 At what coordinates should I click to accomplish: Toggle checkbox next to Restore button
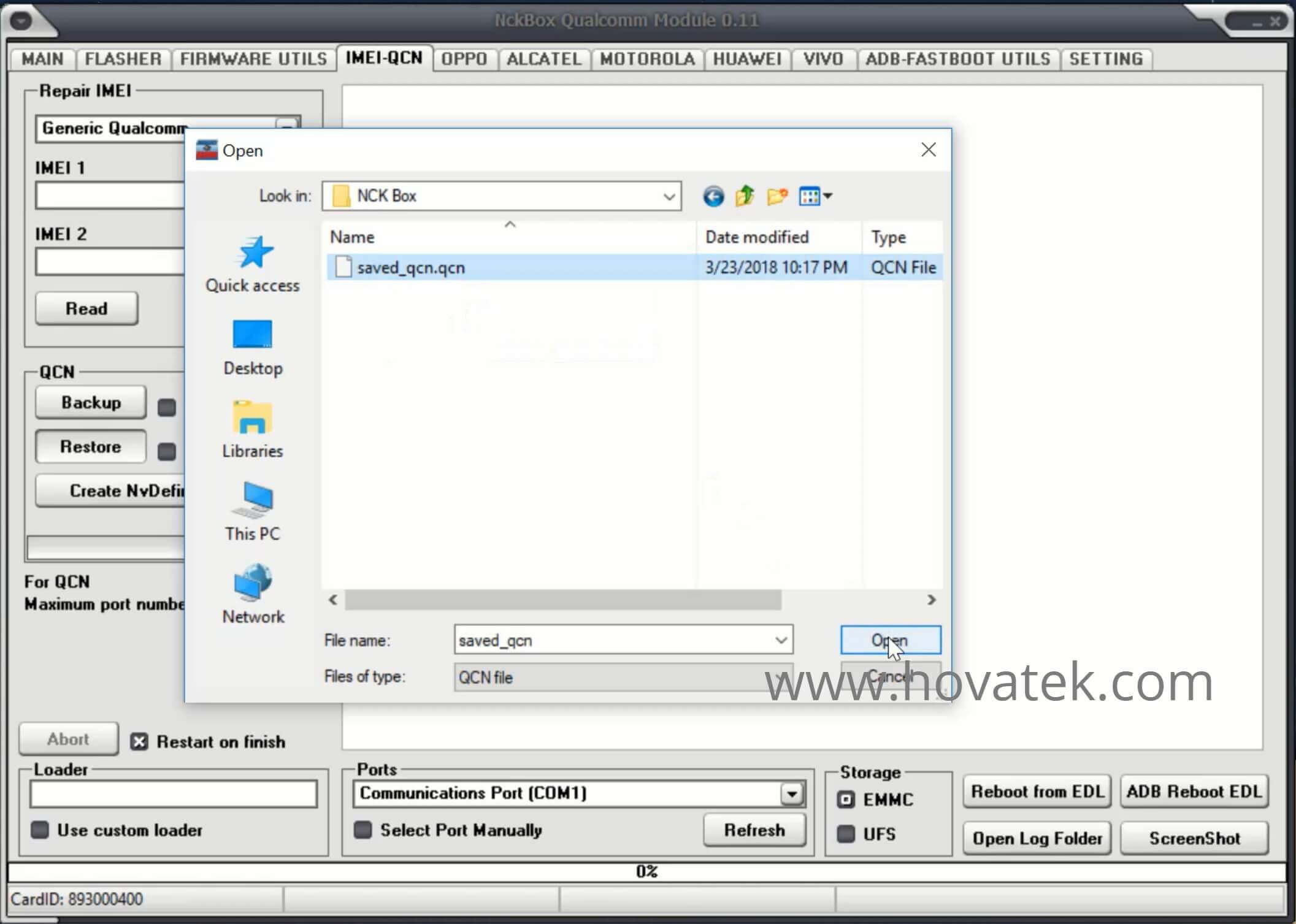(x=167, y=452)
